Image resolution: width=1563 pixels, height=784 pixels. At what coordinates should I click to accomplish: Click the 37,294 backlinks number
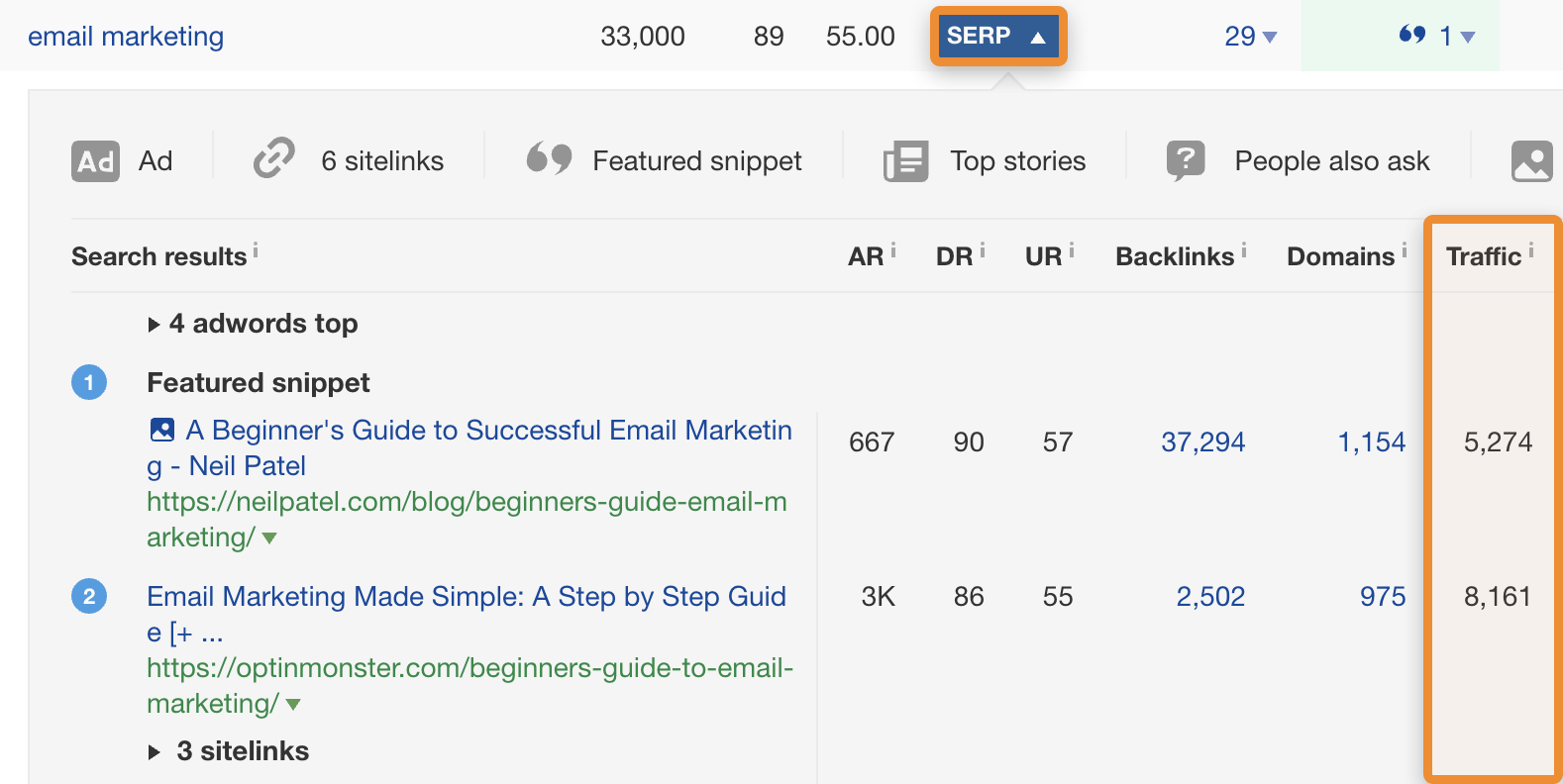tap(1202, 442)
